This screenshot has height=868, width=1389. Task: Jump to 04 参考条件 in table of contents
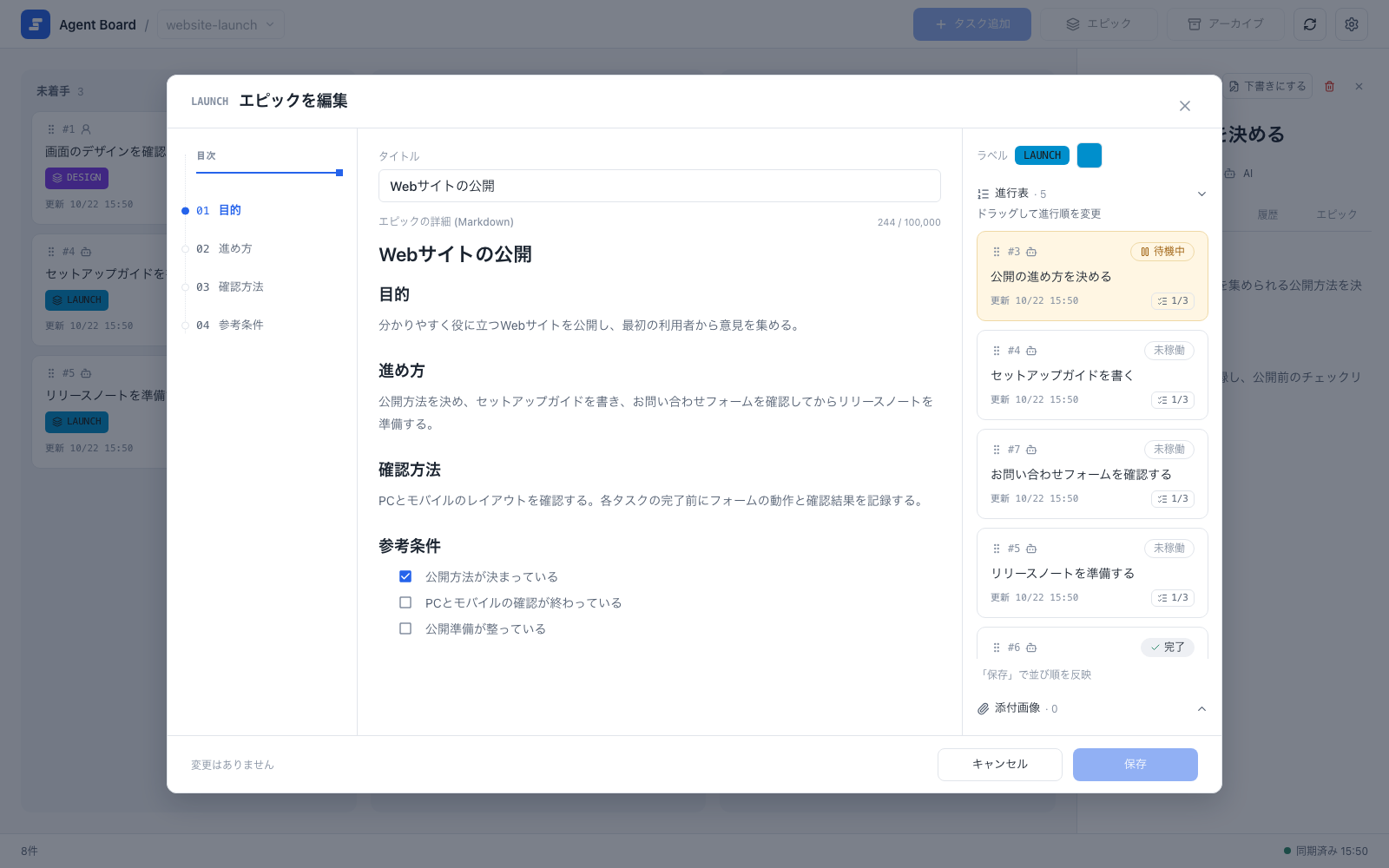(229, 325)
